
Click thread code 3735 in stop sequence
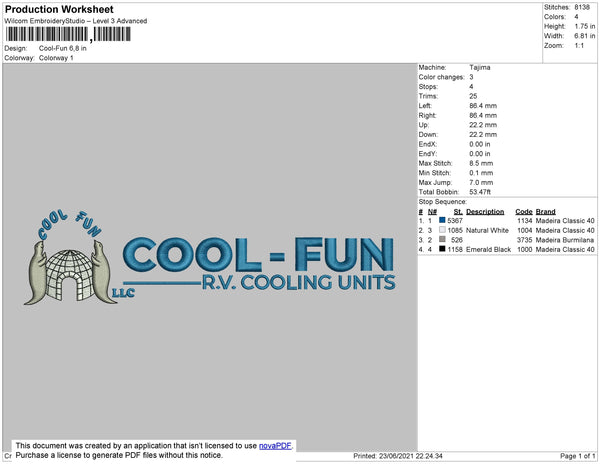[525, 240]
